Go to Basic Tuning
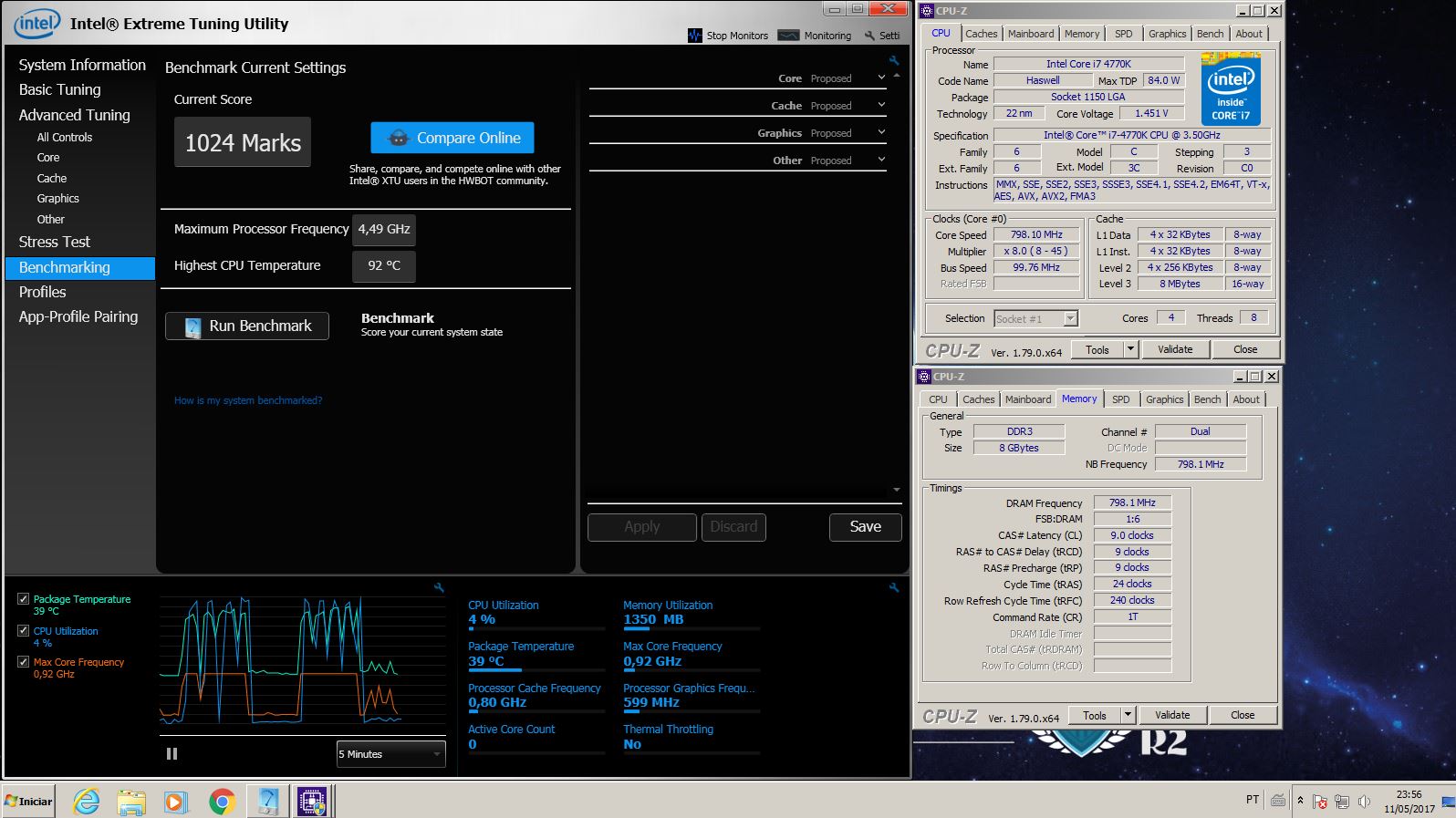Viewport: 1456px width, 818px height. [60, 89]
